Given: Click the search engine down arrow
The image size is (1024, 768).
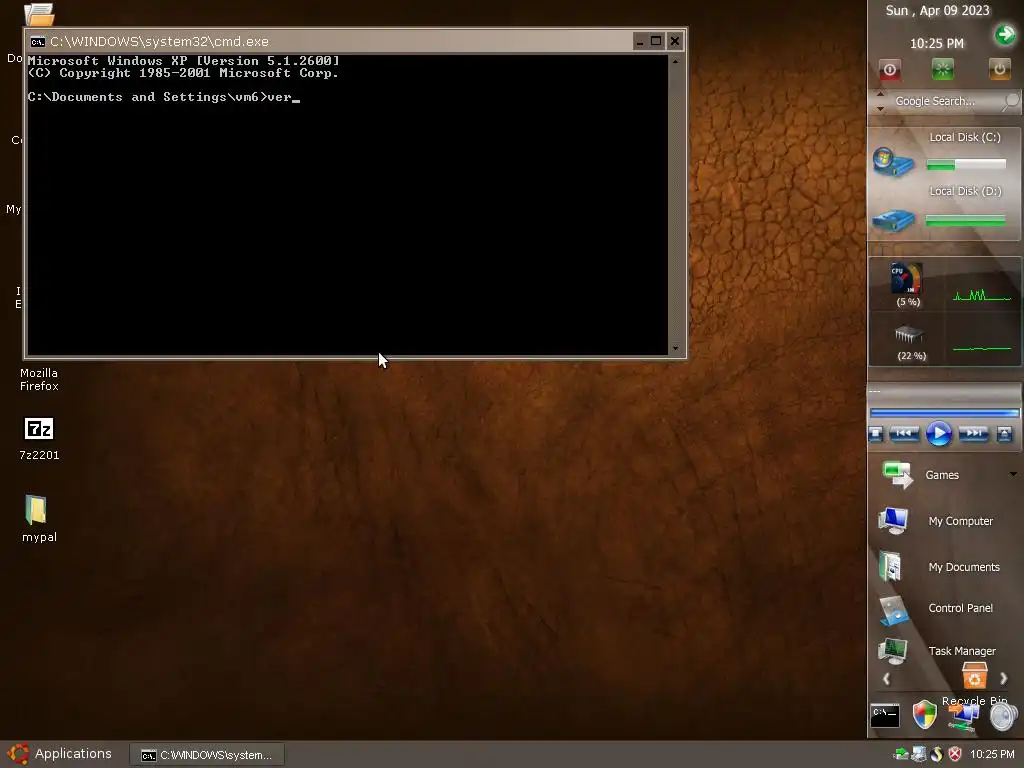Looking at the screenshot, I should [x=880, y=109].
